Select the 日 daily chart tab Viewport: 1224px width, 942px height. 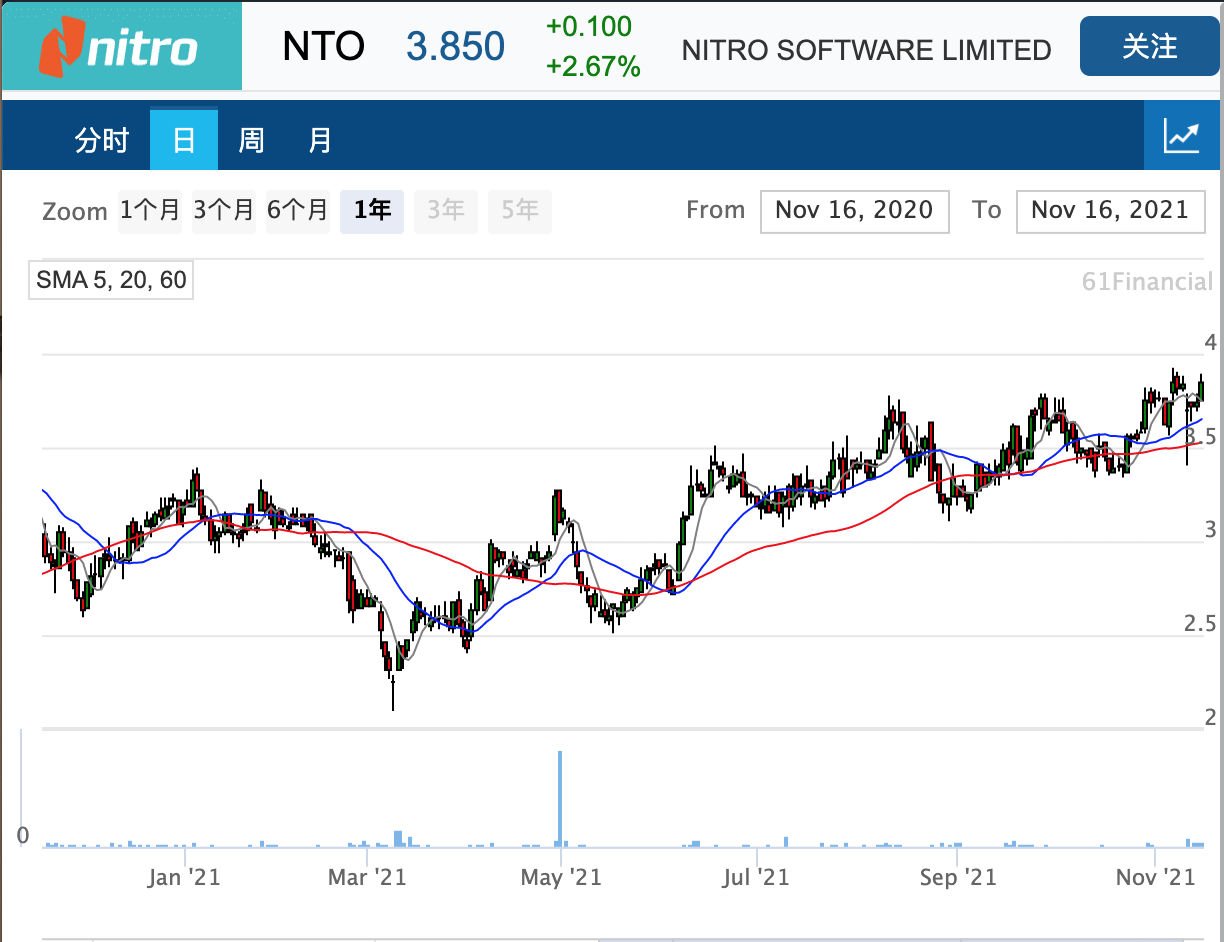[184, 139]
